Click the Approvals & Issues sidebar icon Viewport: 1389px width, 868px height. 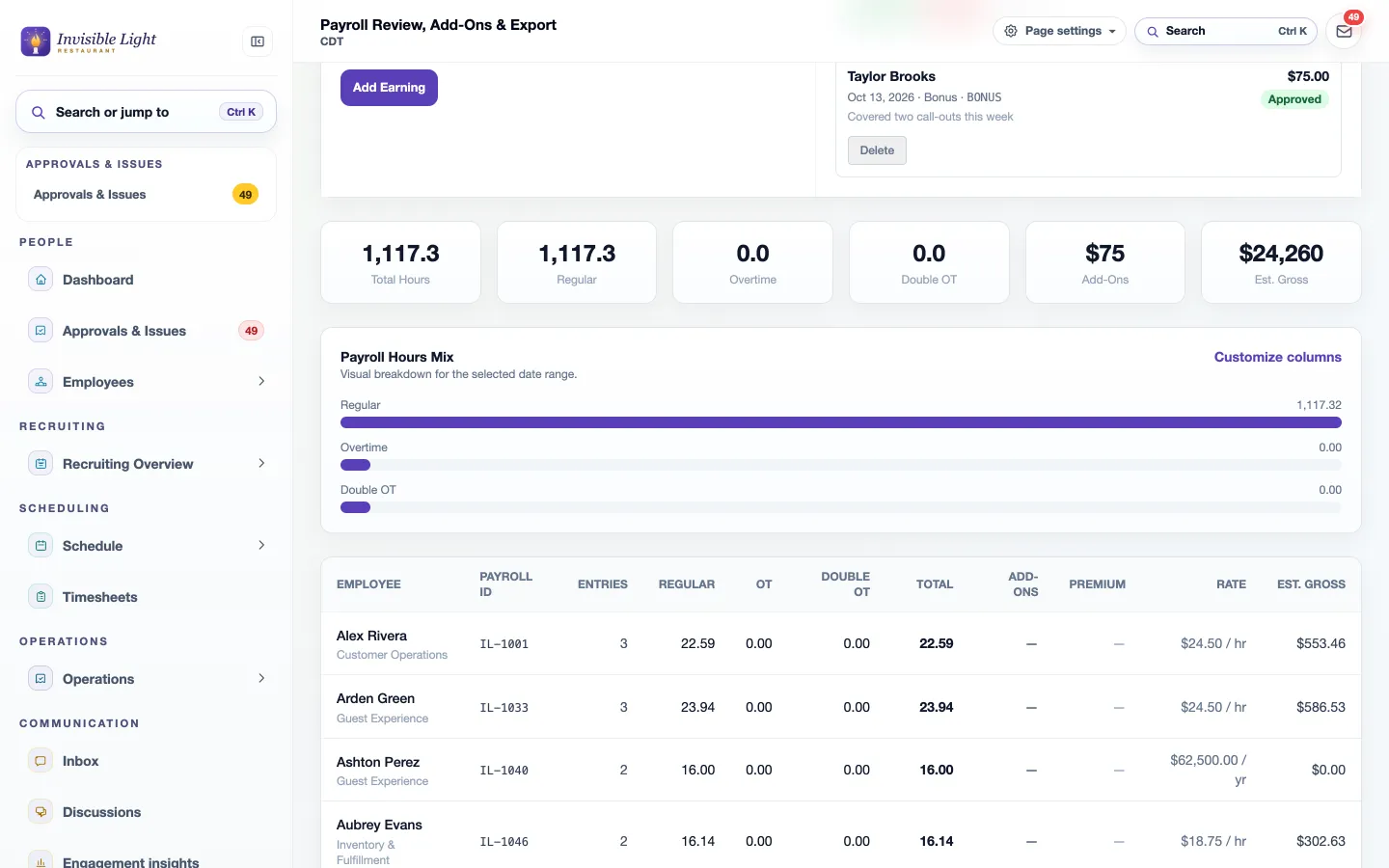pos(41,331)
